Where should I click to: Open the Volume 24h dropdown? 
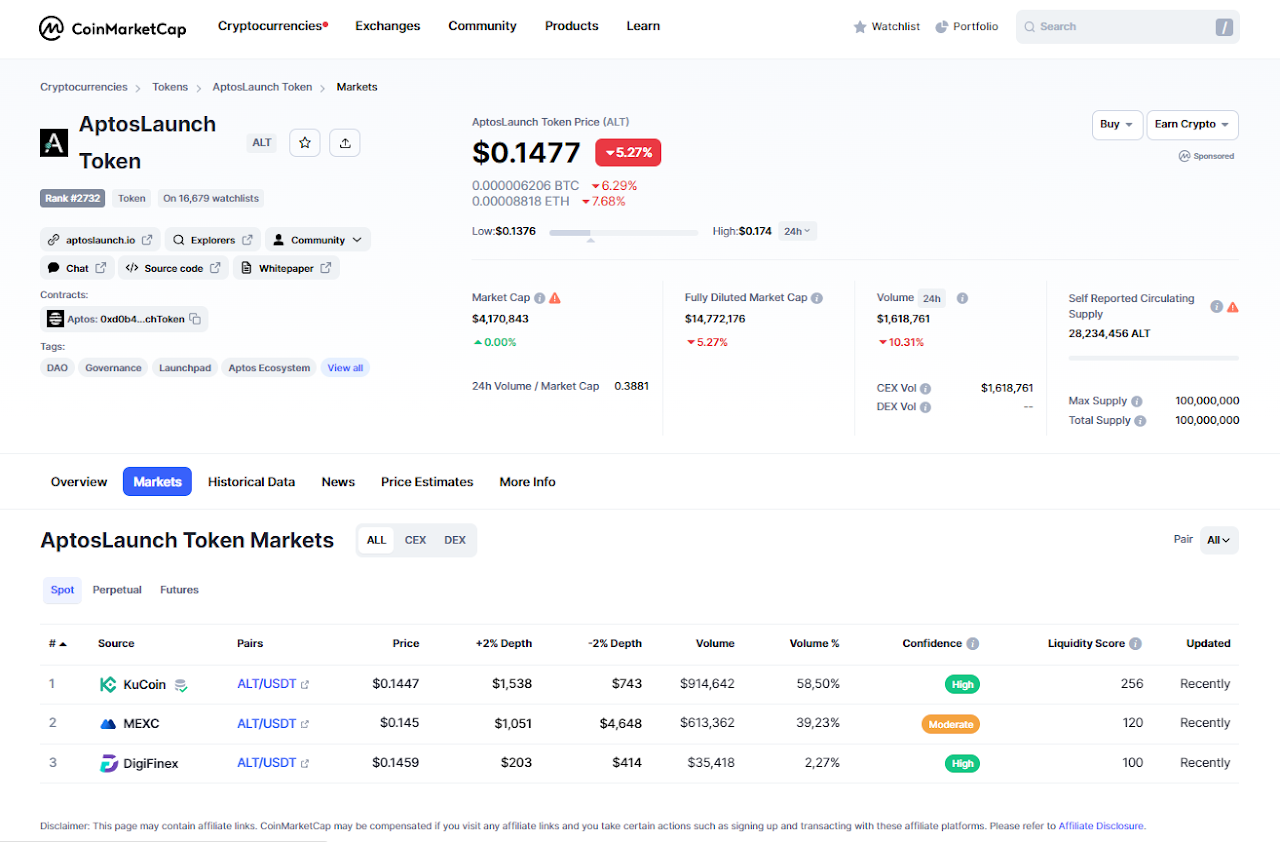[932, 298]
